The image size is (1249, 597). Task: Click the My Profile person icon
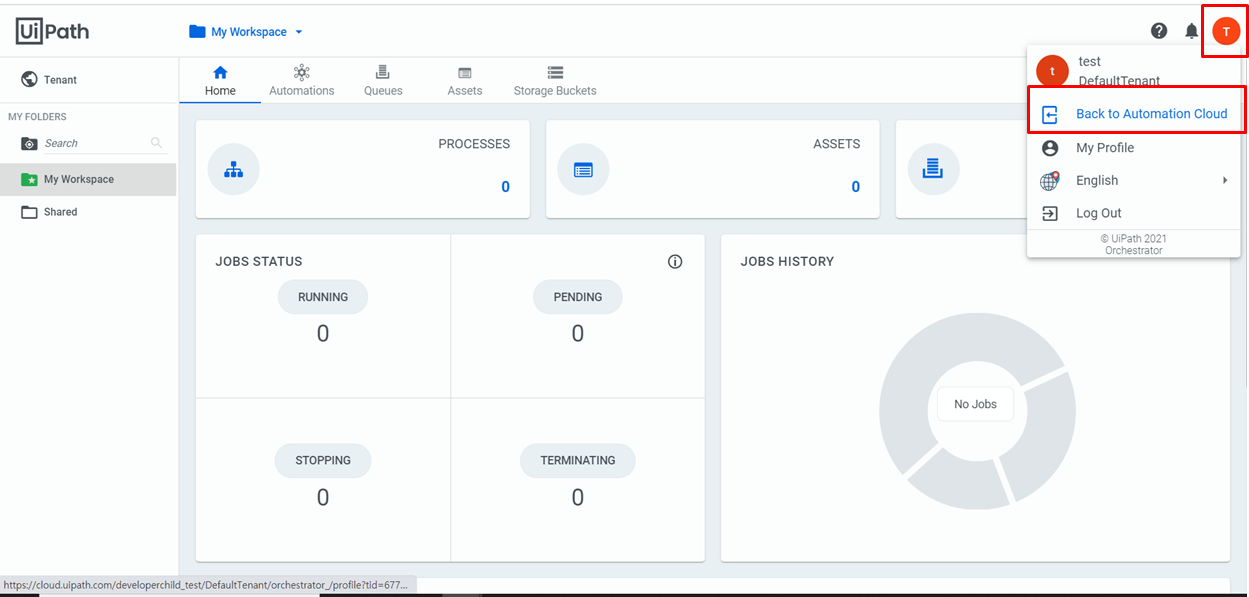pos(1050,148)
